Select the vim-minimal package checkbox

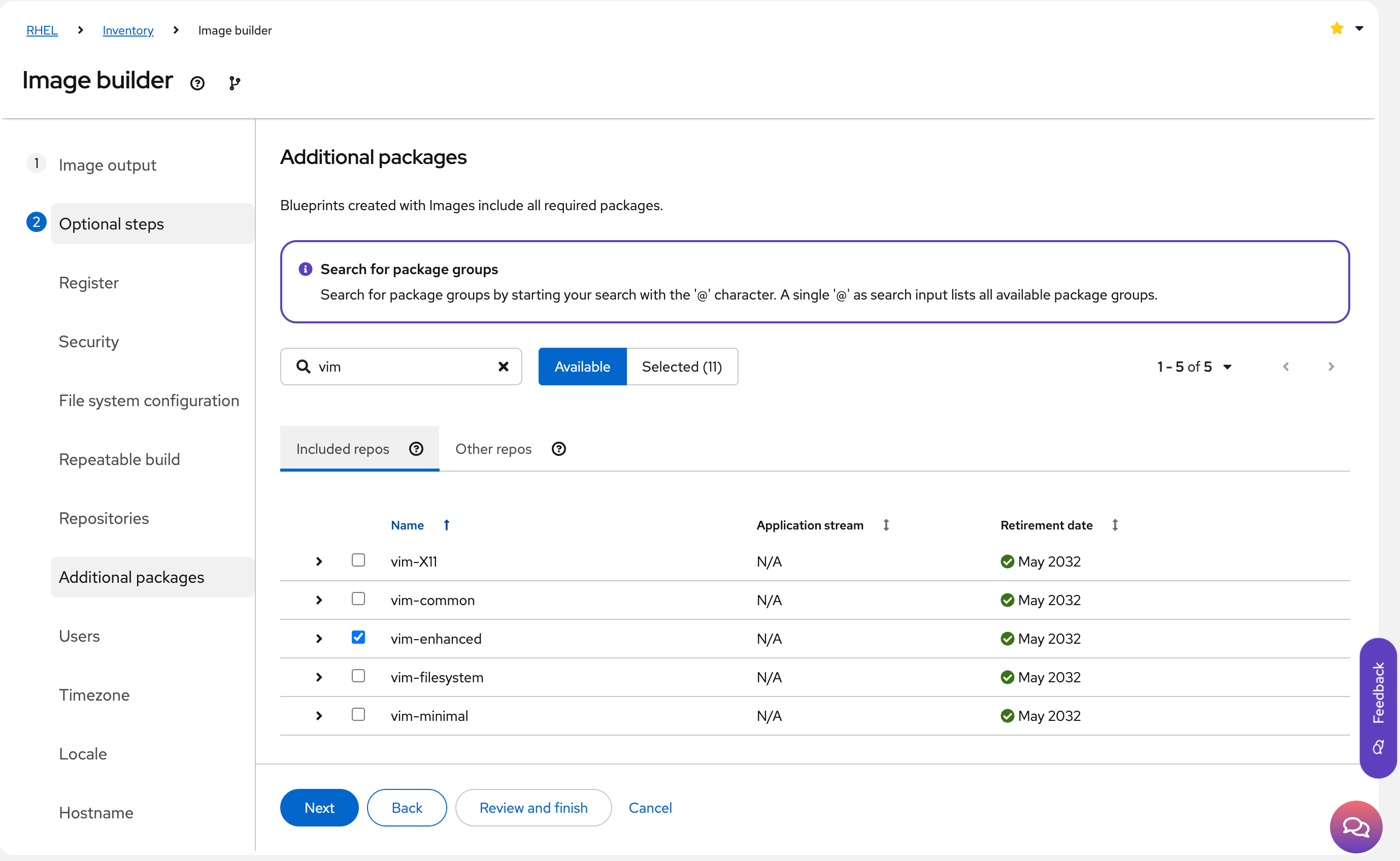[x=358, y=715]
